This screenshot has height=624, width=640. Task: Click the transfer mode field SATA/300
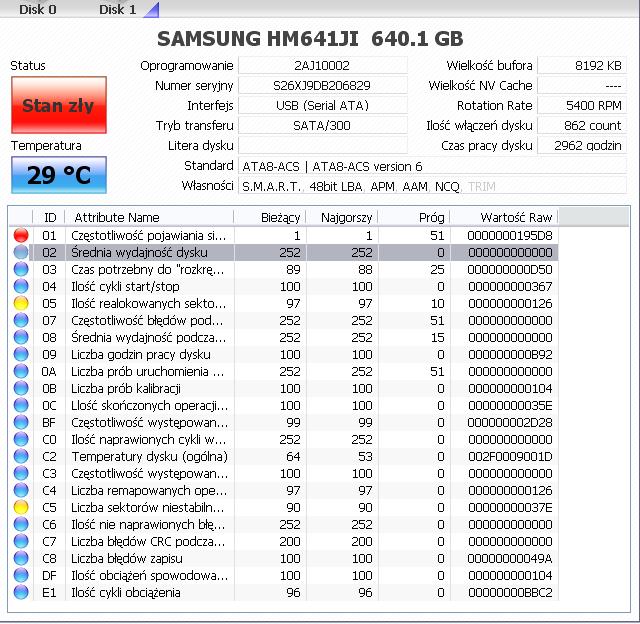[x=322, y=125]
